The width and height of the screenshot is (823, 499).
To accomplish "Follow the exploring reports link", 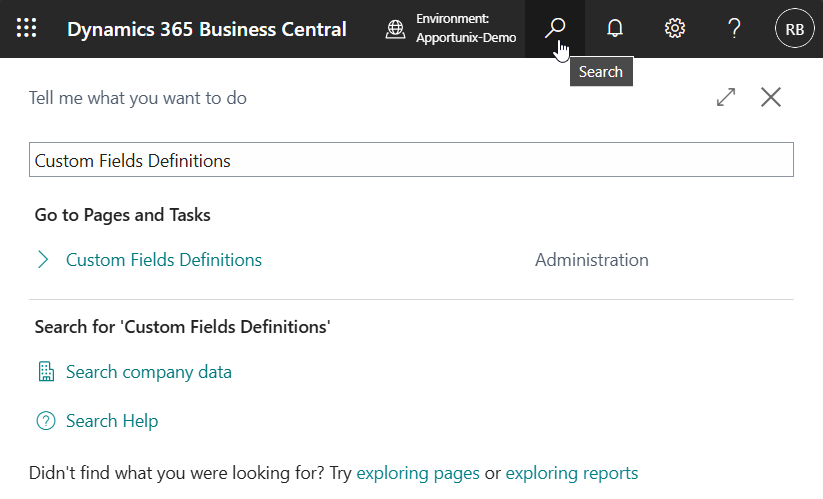I will click(571, 473).
